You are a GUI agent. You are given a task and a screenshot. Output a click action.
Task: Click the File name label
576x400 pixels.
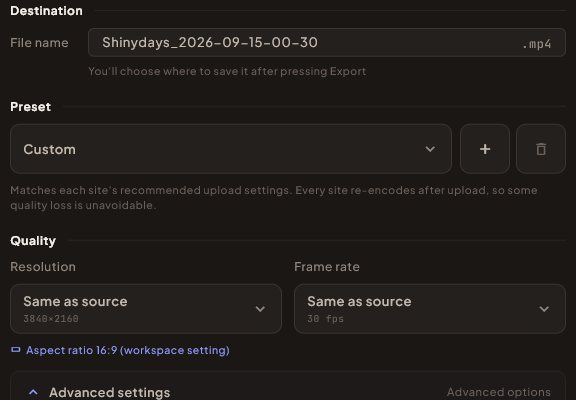(x=39, y=43)
